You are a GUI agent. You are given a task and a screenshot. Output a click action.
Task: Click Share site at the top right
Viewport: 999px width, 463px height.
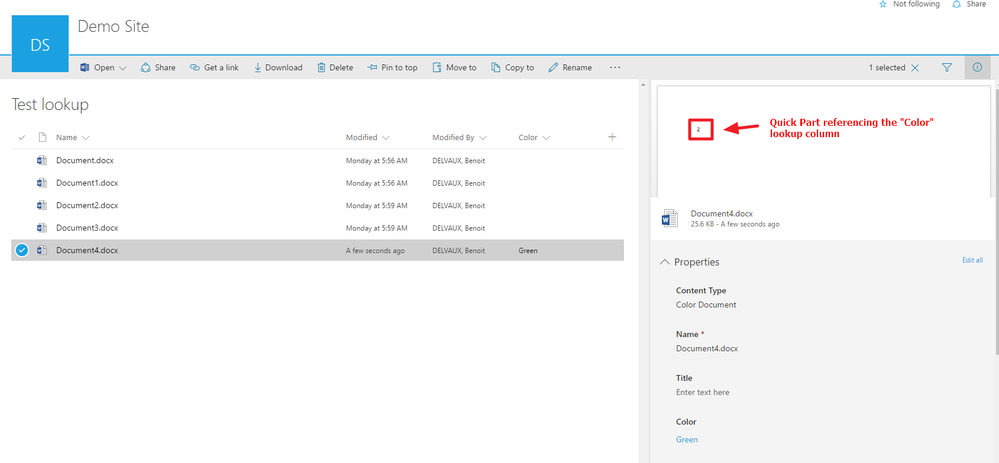pyautogui.click(x=969, y=4)
